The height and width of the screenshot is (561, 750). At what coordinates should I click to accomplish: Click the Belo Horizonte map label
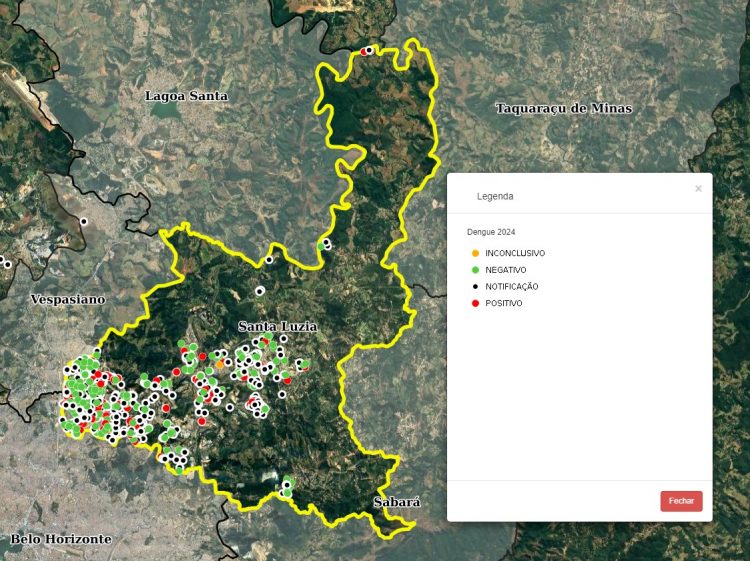(x=61, y=539)
